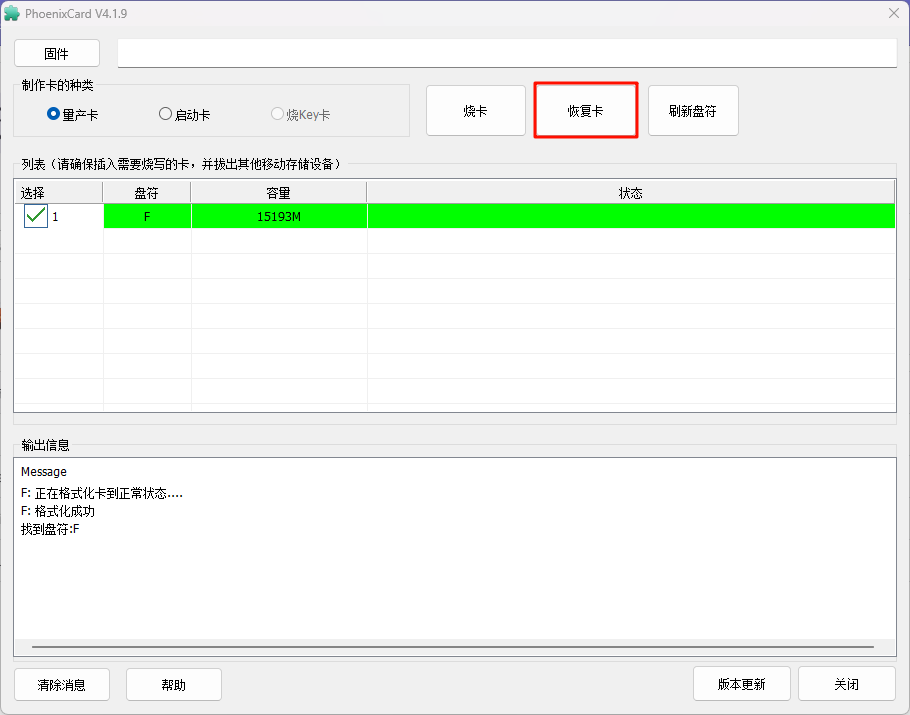Screen dimensions: 910x715
Task: Toggle the checkbox for drive row 1
Action: pos(36,216)
